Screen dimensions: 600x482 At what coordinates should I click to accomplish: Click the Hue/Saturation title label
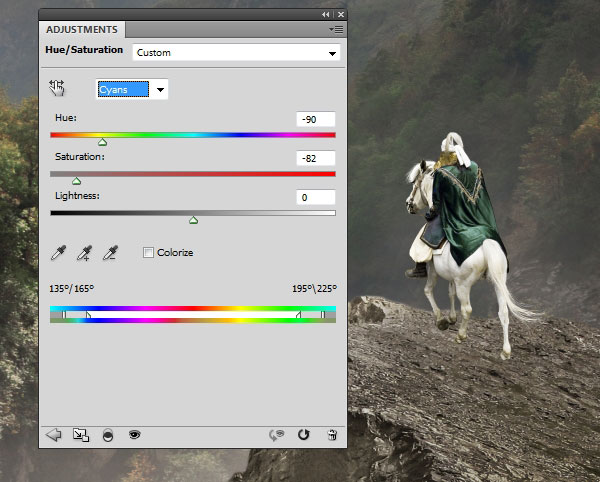(84, 50)
